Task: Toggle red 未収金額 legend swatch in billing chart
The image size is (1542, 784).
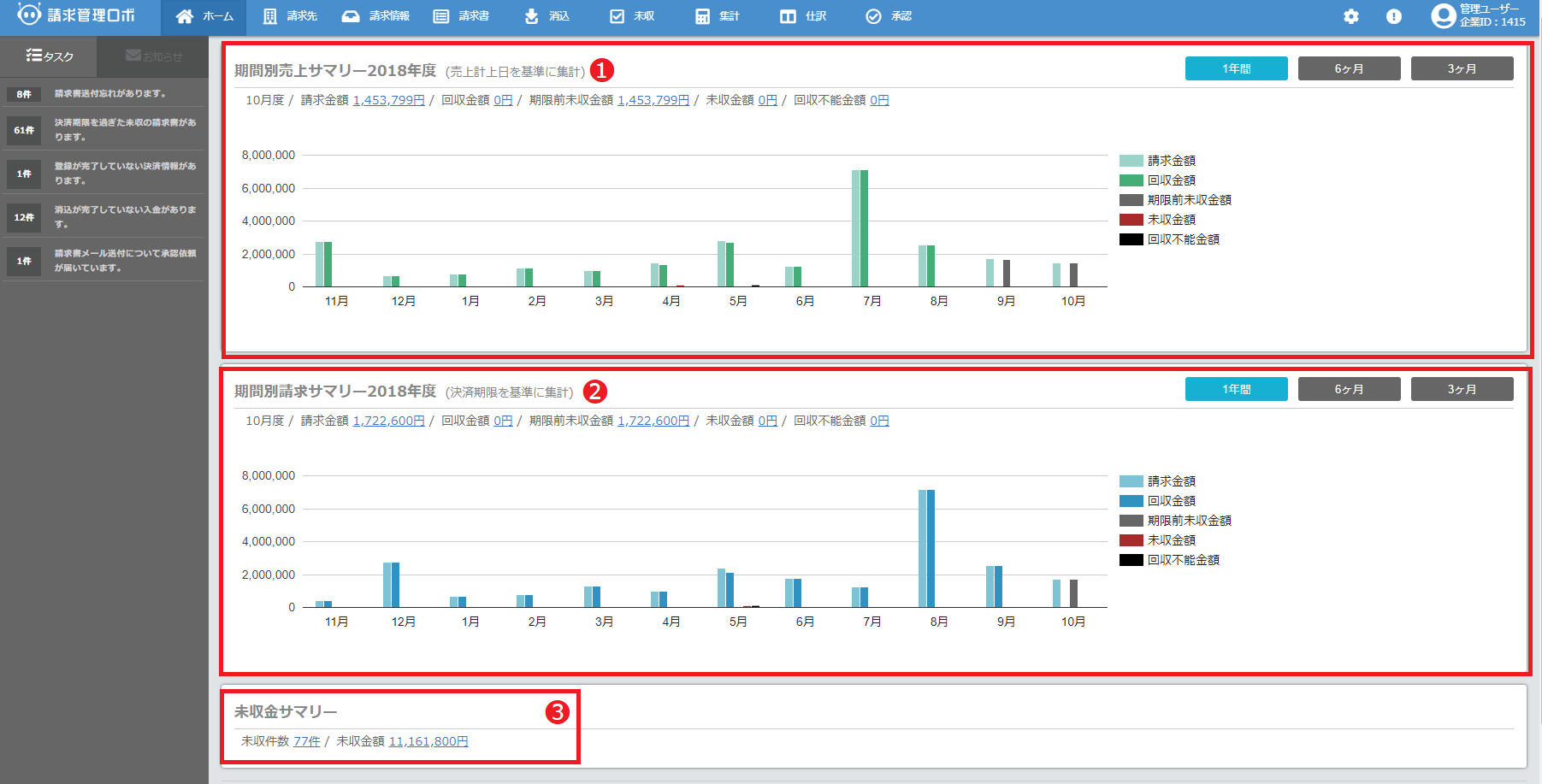Action: point(1131,540)
